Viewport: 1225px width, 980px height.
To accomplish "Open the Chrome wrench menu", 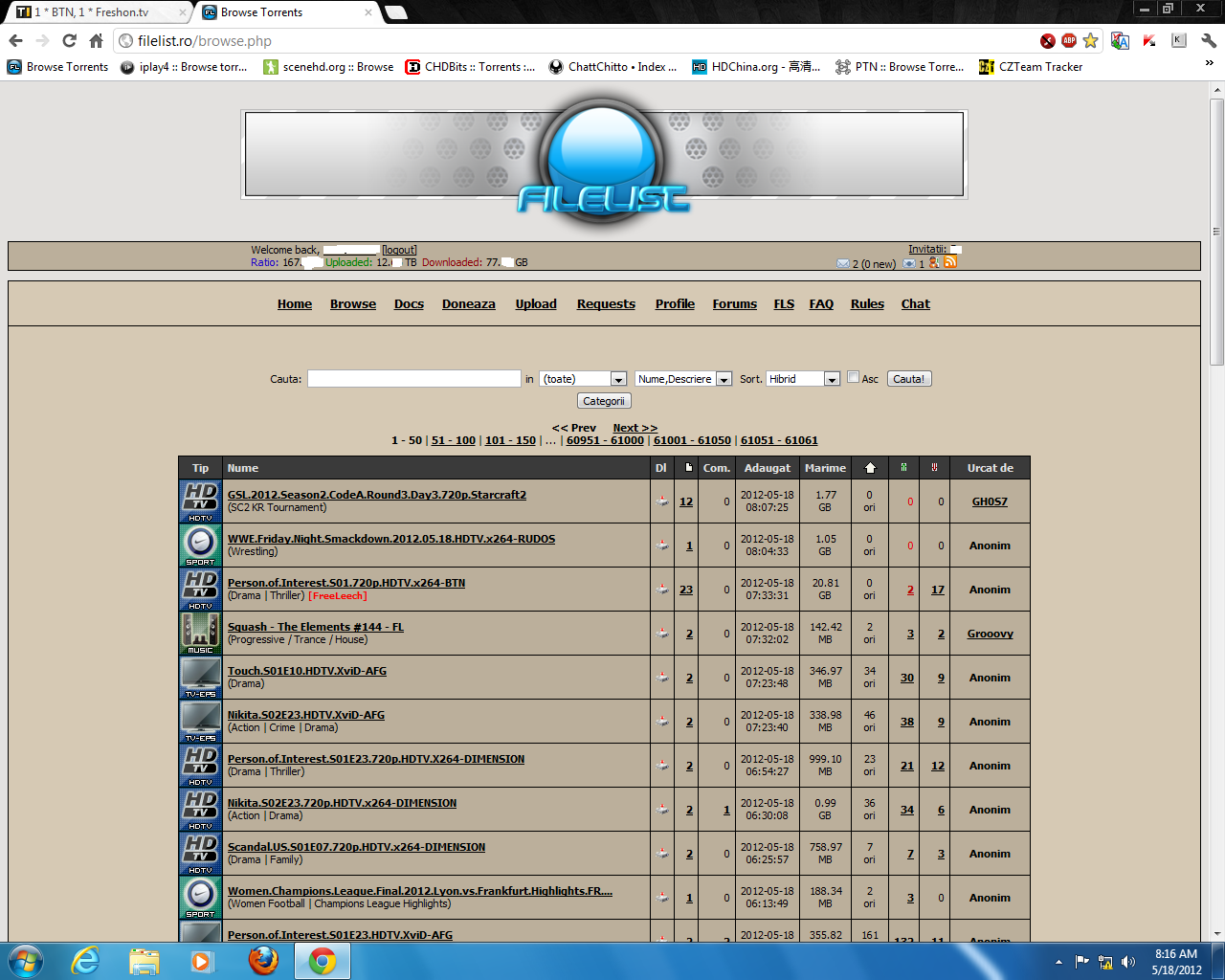I will pyautogui.click(x=1209, y=40).
